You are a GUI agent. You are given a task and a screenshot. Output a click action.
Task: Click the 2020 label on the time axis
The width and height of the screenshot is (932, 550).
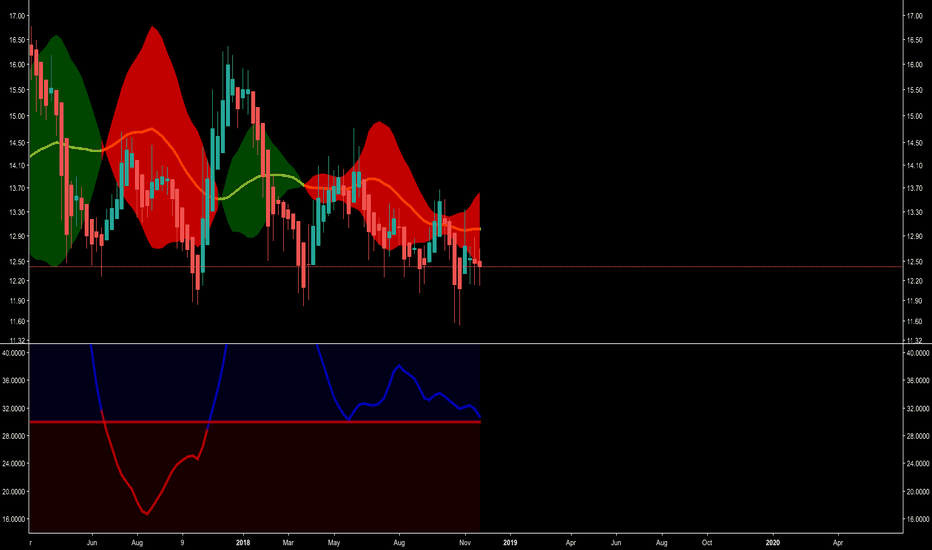[x=773, y=542]
